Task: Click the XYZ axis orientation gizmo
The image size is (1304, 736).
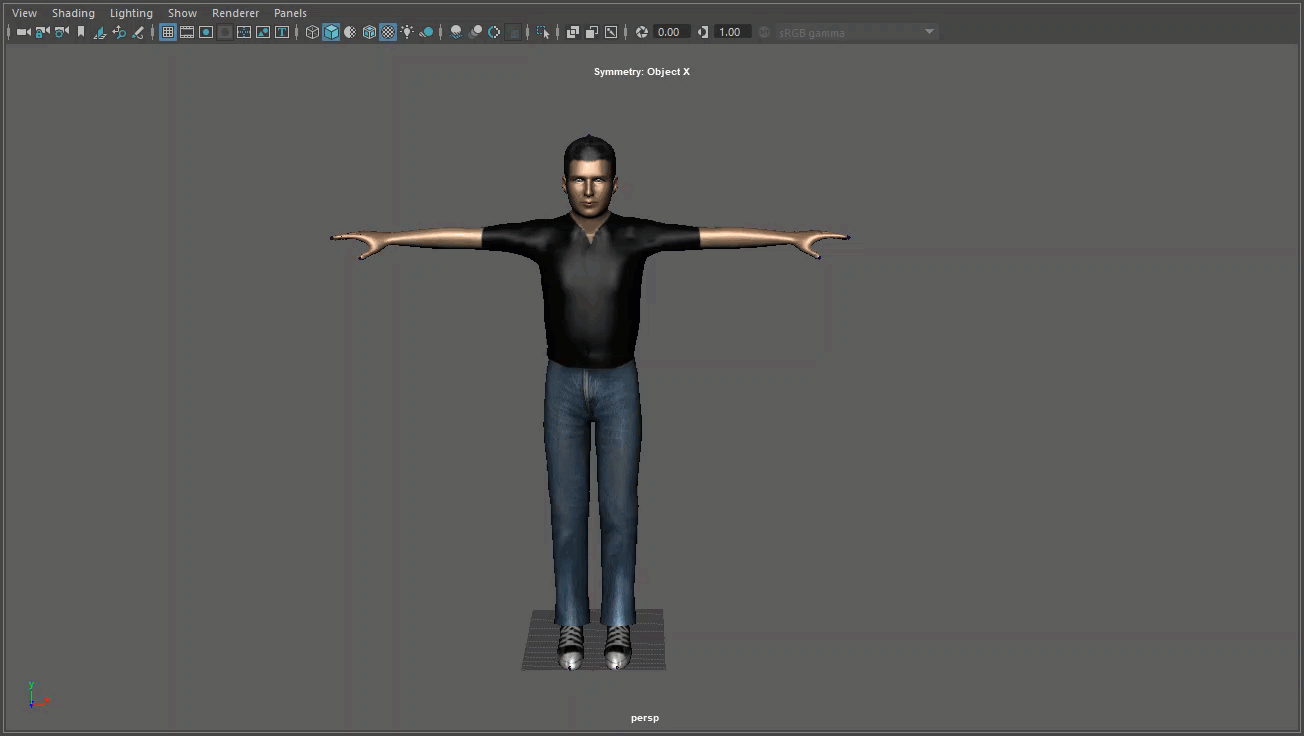Action: (38, 696)
